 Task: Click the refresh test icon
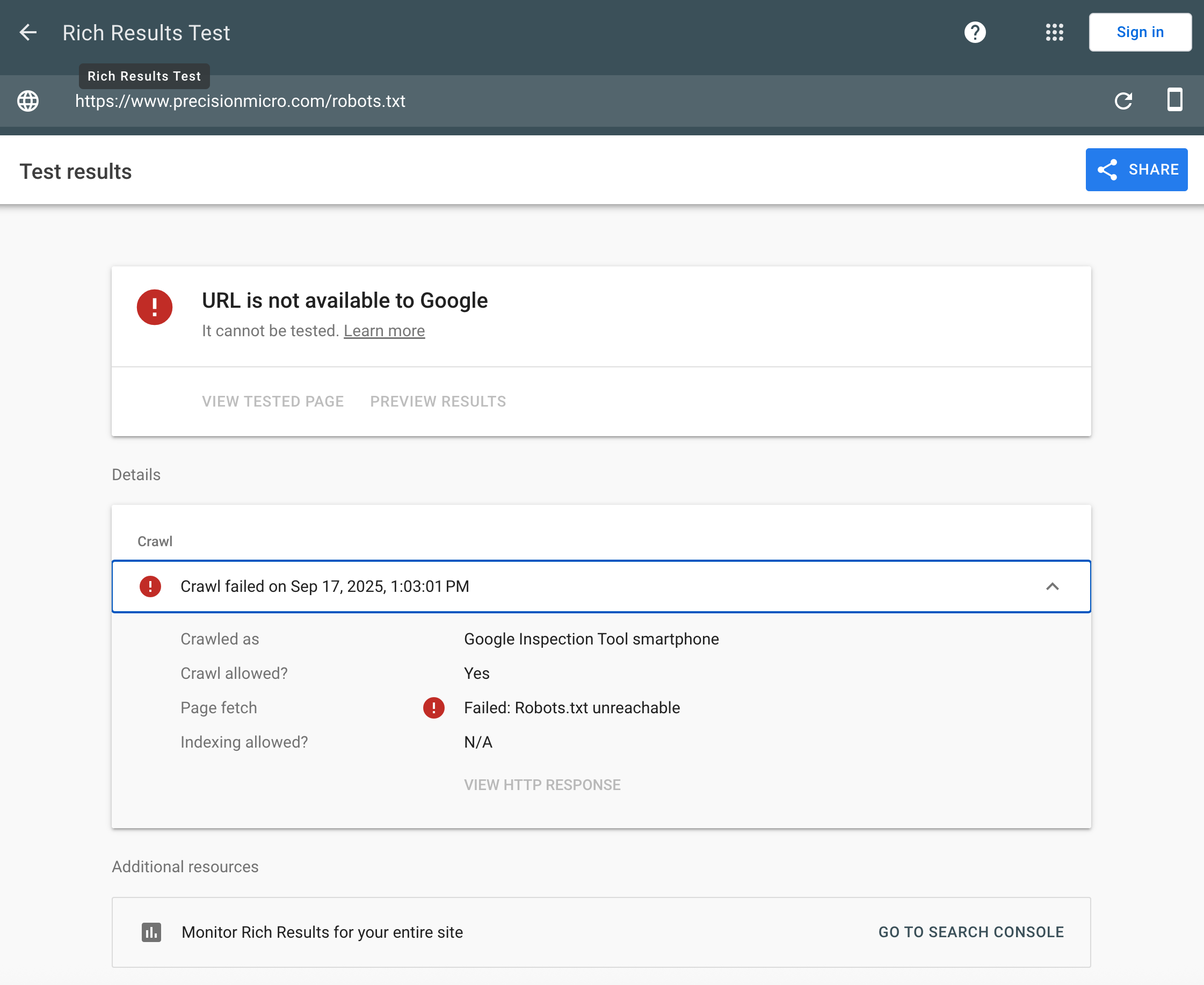tap(1123, 101)
